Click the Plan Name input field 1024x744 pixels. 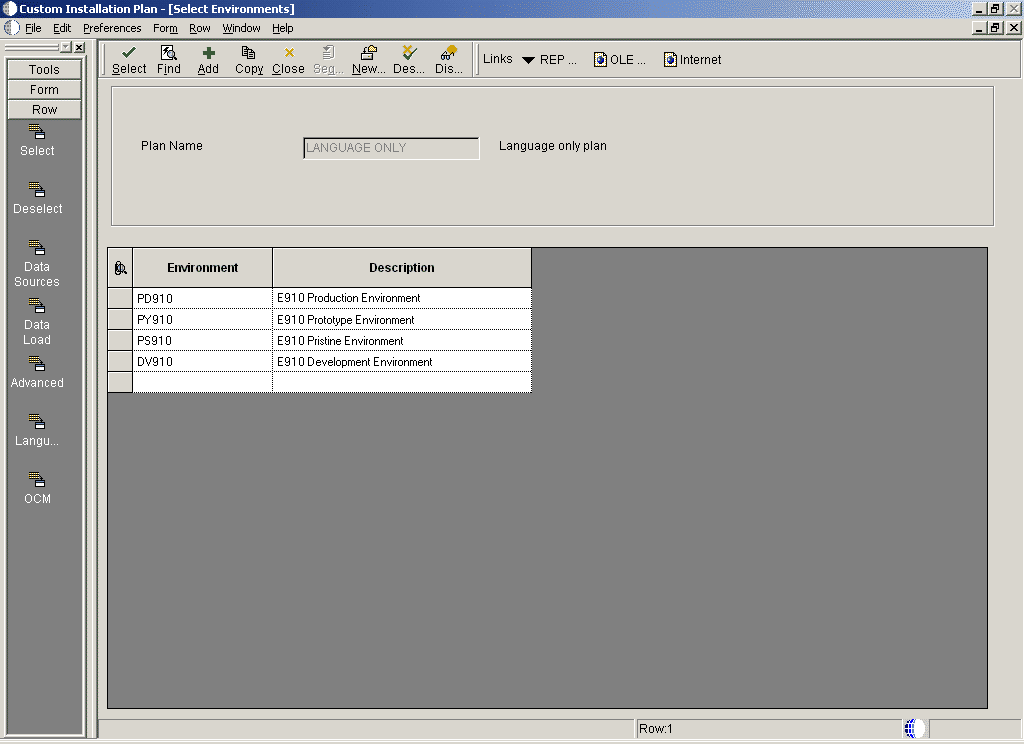[x=390, y=148]
